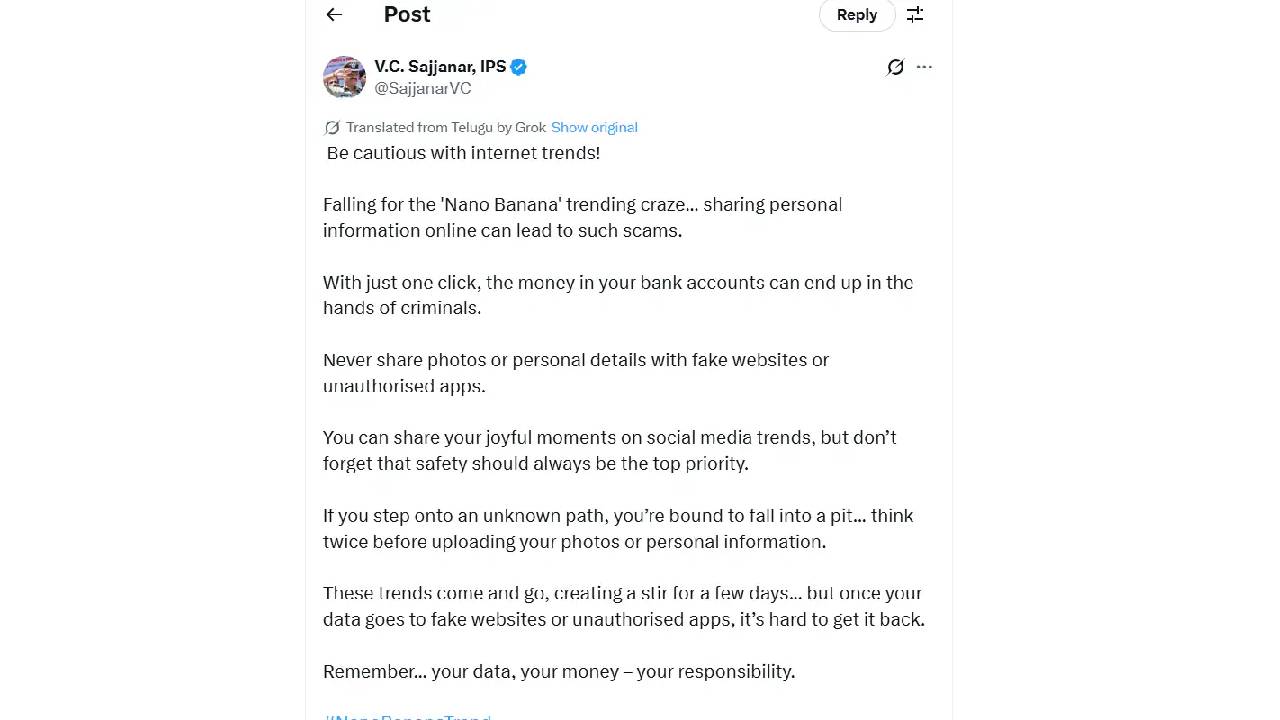
Task: Click the V.C. Sajjanar, IPS display name
Action: 440,67
